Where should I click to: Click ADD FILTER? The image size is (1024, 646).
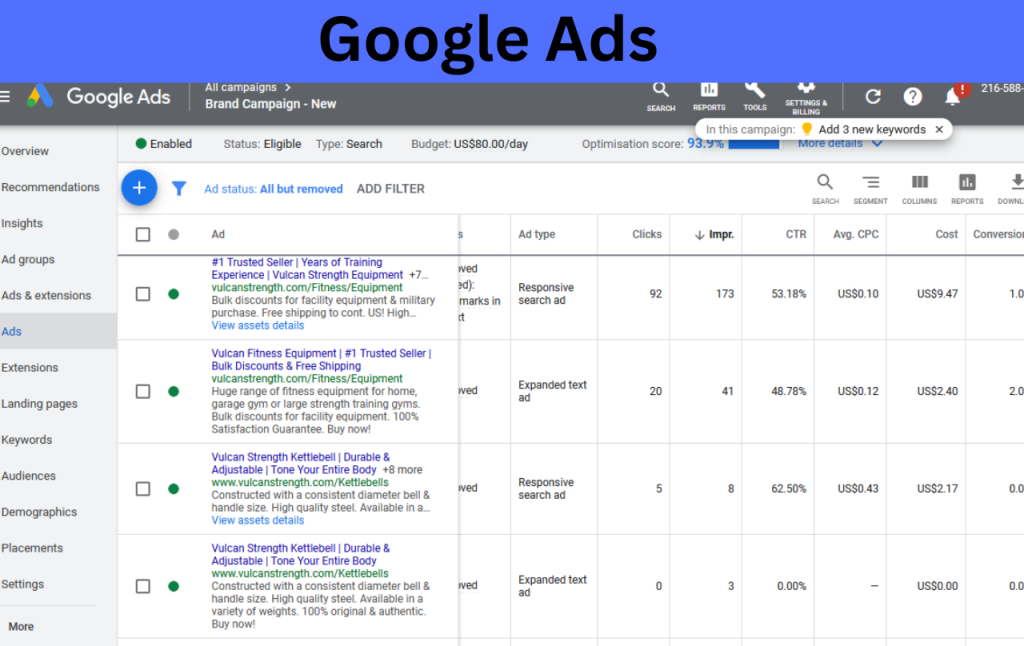390,188
